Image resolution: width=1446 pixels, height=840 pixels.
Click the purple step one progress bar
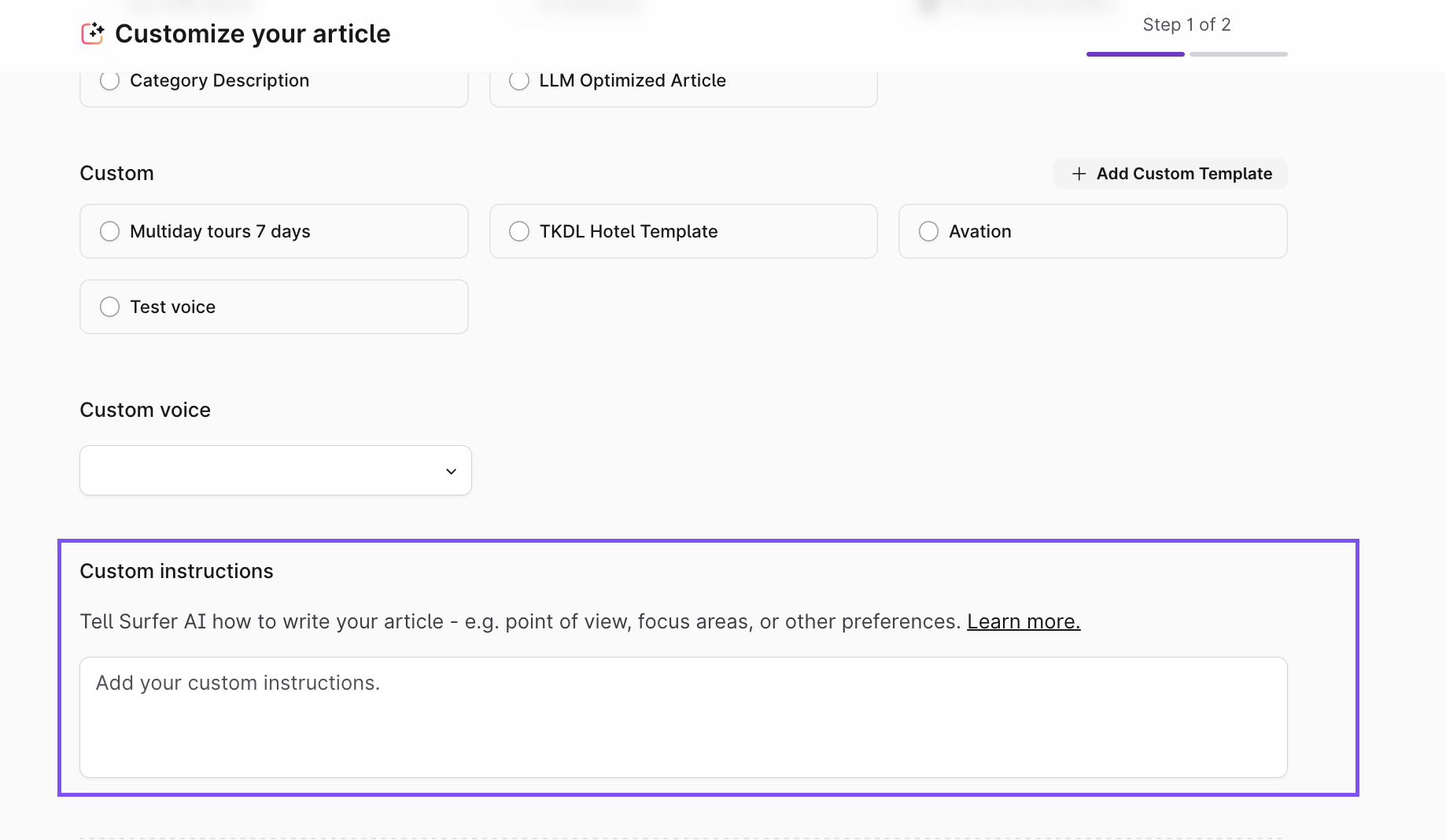tap(1134, 54)
